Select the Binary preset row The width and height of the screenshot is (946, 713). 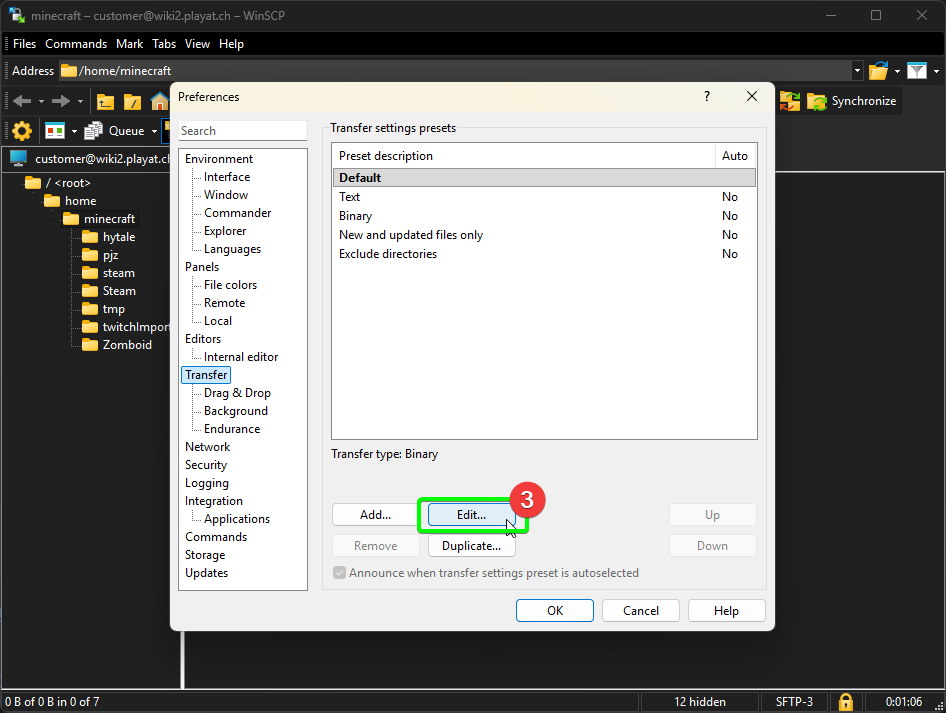pyautogui.click(x=544, y=216)
